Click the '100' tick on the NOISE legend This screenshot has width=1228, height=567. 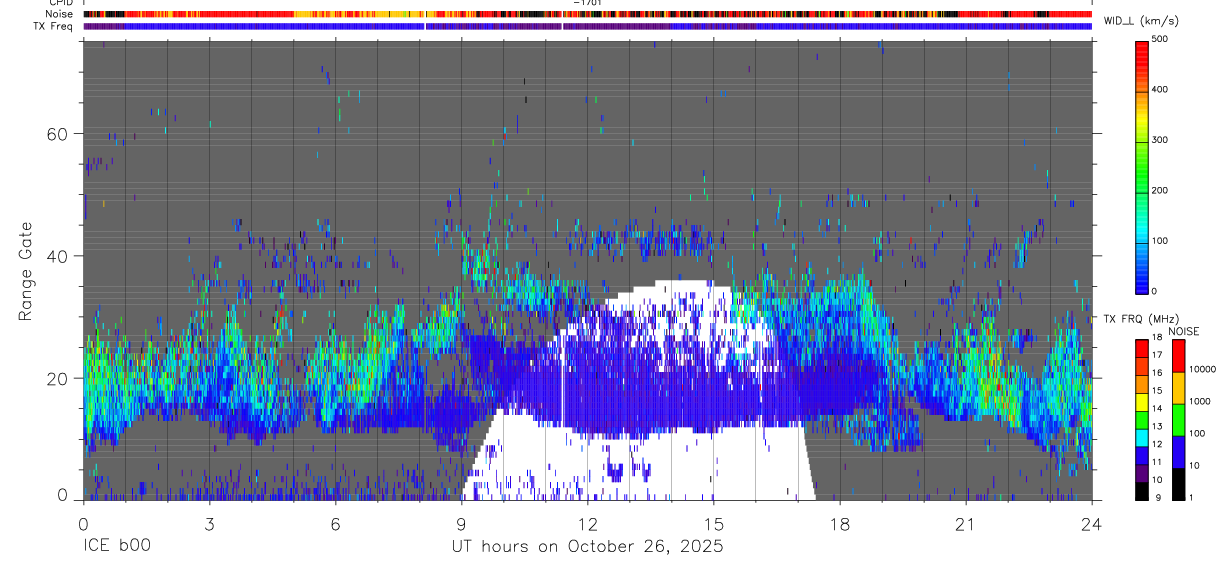[x=1198, y=433]
